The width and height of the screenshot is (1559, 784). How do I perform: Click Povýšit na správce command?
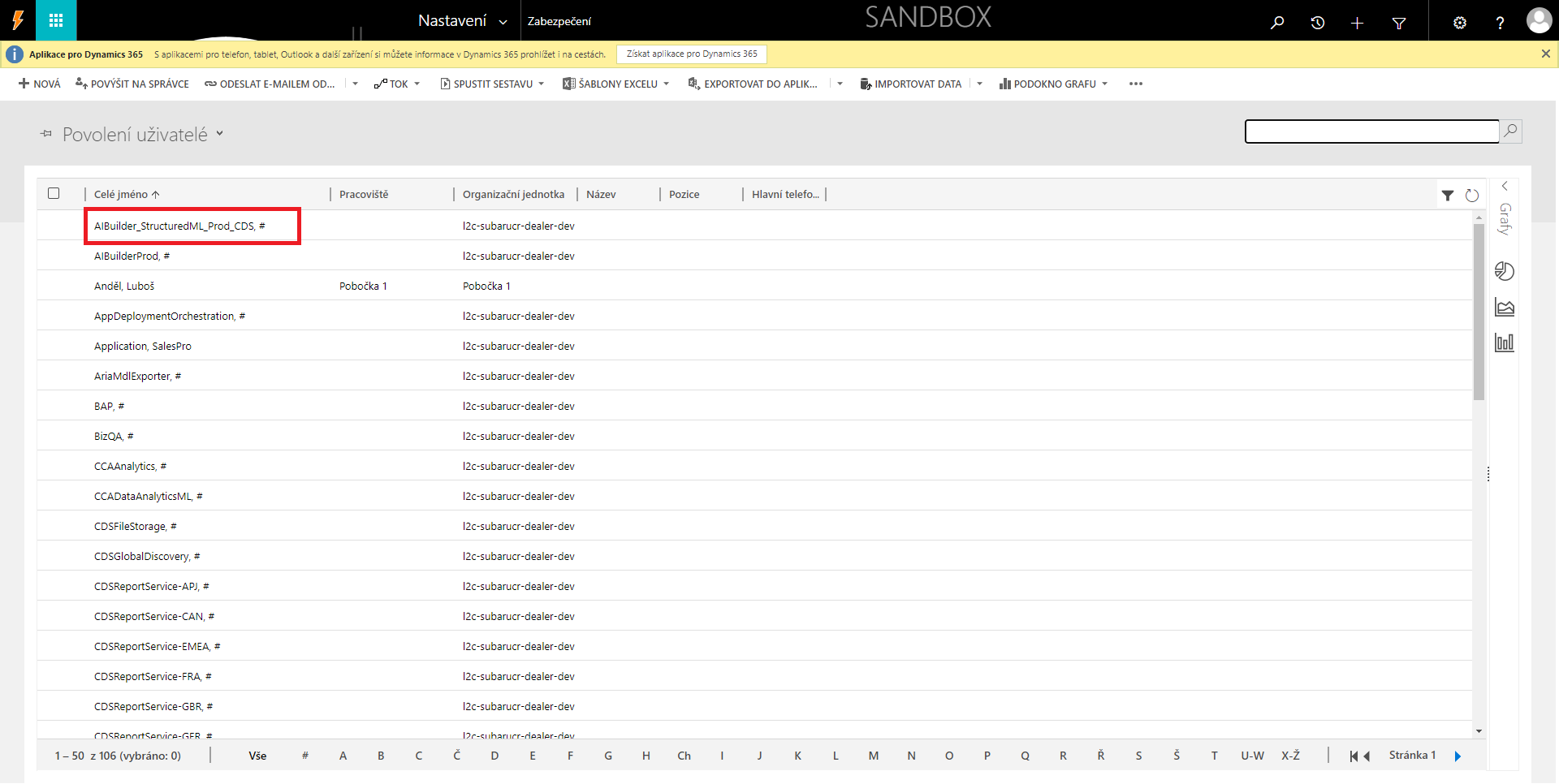pos(132,84)
